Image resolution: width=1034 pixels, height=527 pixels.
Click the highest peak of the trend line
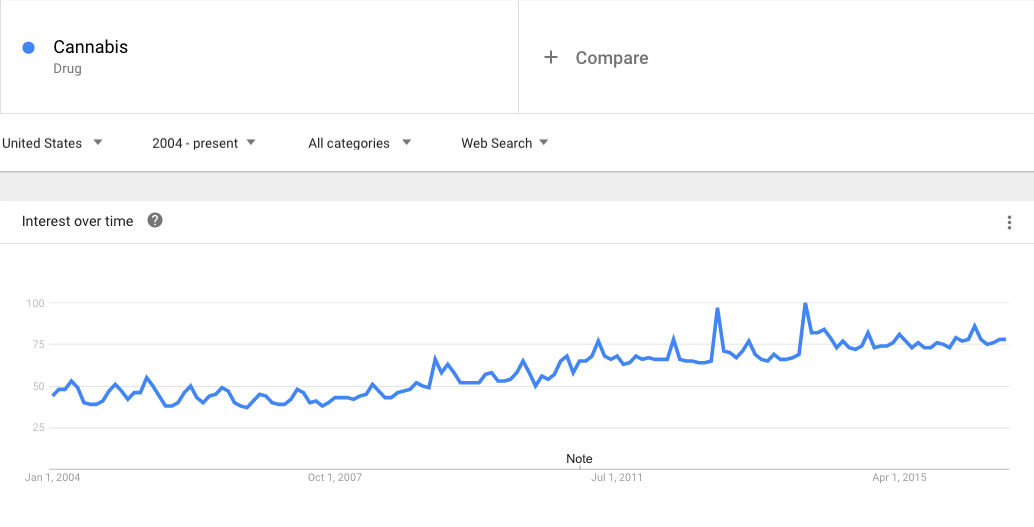coord(805,304)
